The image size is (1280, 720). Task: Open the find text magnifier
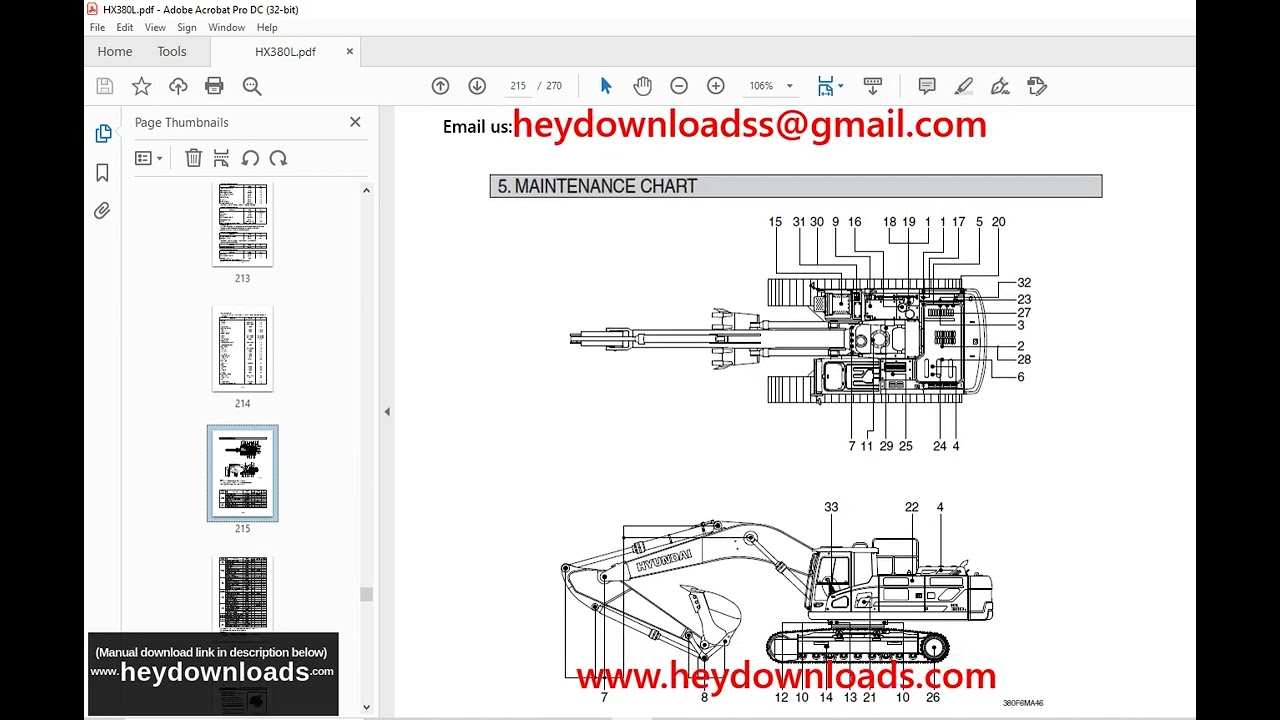[x=252, y=86]
